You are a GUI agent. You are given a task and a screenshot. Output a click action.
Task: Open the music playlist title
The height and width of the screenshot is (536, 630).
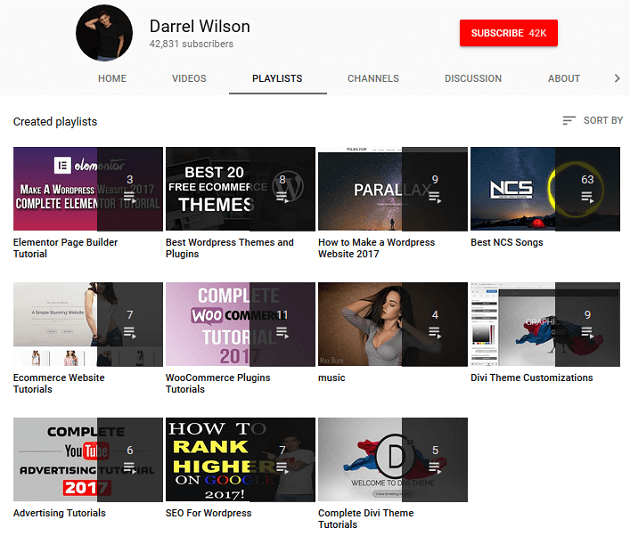coord(331,378)
